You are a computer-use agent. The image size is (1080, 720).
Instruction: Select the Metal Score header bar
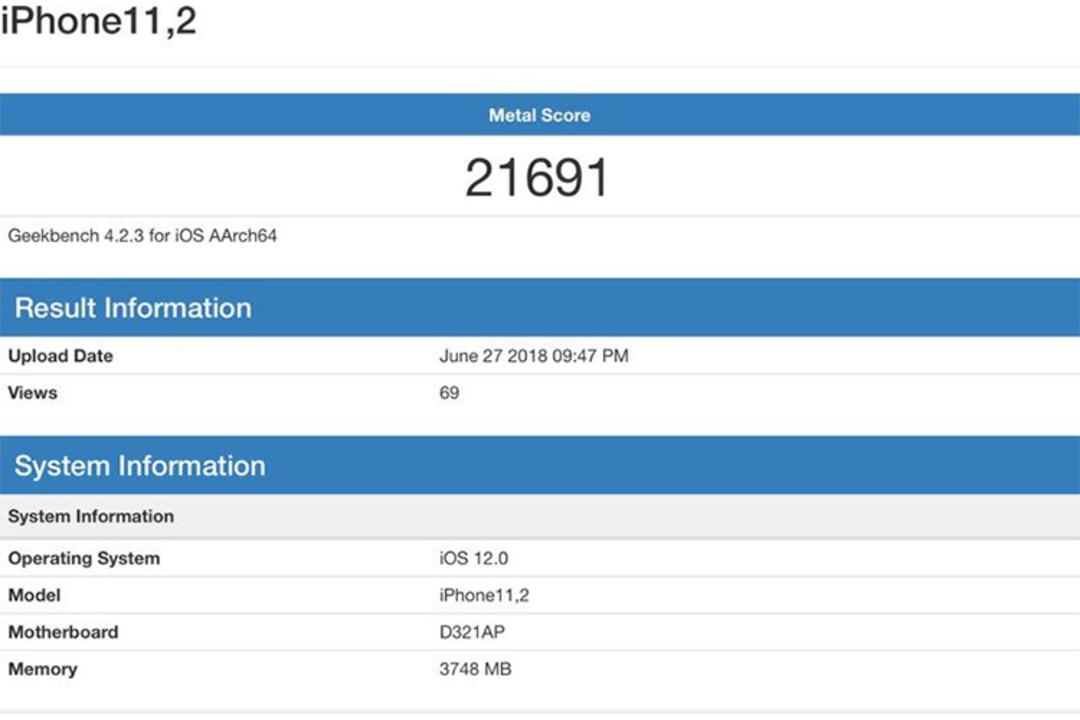(540, 114)
